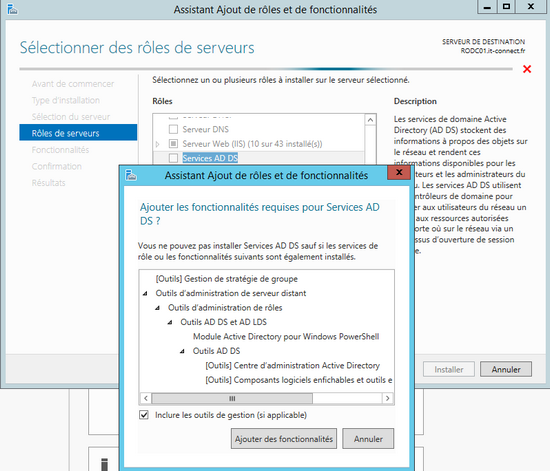Collapse the Outils AD DS node
The image size is (550, 471).
tap(182, 351)
